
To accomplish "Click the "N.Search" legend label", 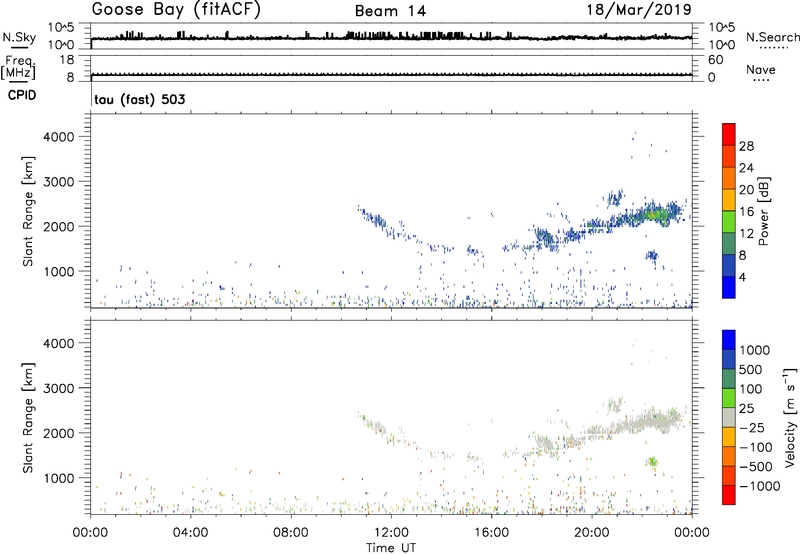I will (x=772, y=37).
